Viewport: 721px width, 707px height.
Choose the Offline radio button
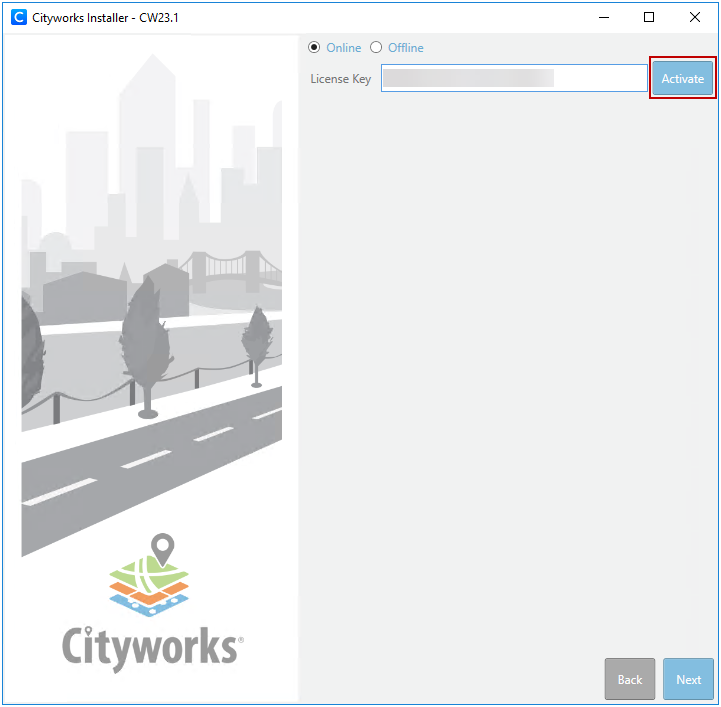(377, 47)
